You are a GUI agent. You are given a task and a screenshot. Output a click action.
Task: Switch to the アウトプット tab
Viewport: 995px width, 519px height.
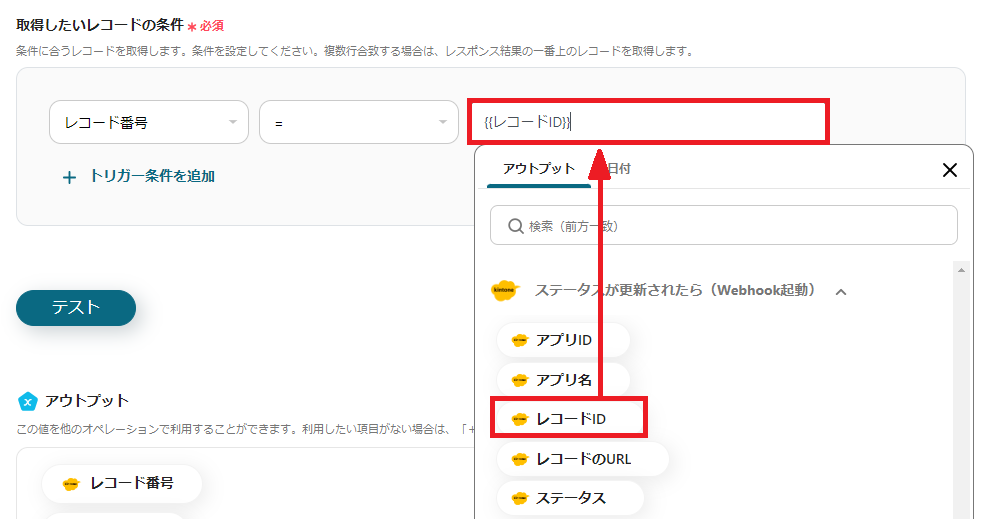pos(539,168)
